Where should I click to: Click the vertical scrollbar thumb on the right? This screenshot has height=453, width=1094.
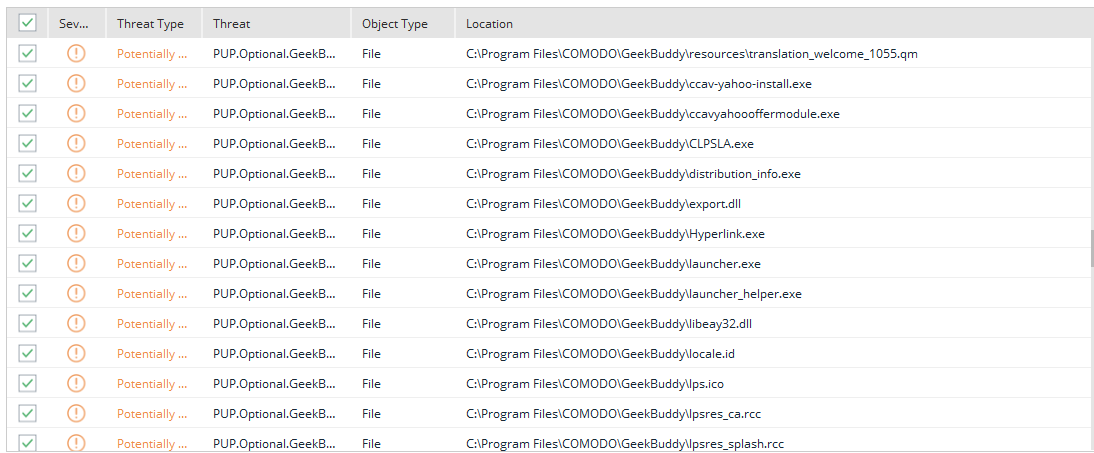pos(1091,248)
